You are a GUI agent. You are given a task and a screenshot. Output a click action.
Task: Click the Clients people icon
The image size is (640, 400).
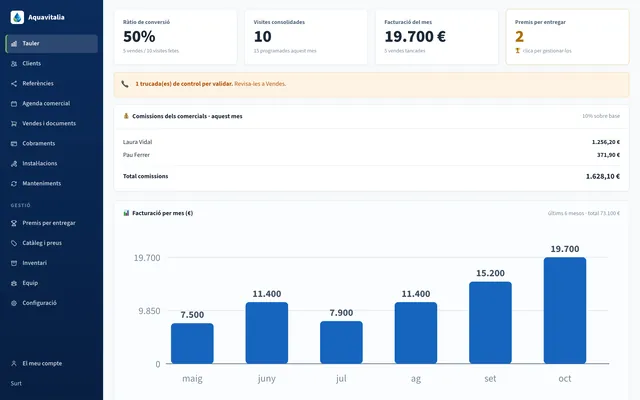[x=14, y=64]
